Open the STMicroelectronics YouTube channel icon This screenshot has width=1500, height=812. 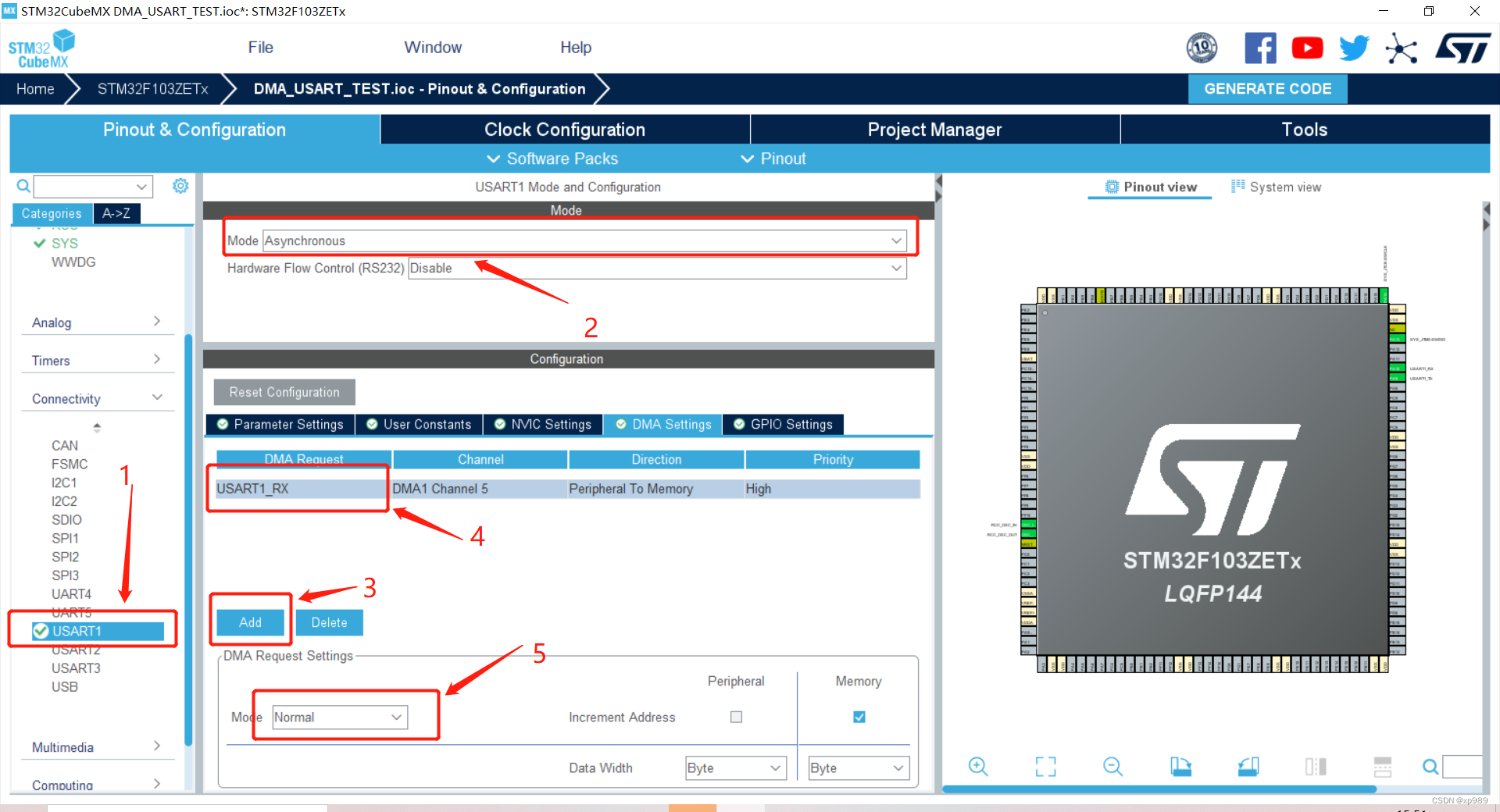[x=1307, y=47]
